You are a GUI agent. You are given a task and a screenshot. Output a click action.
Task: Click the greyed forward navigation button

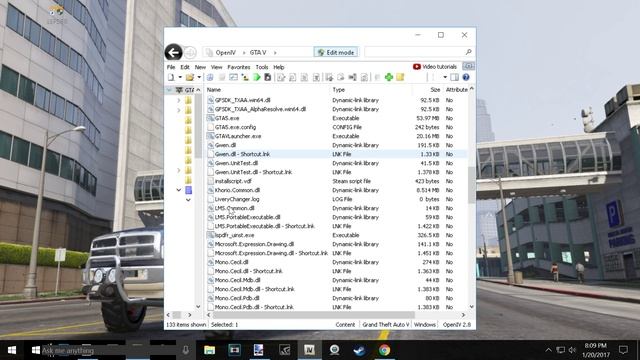click(190, 52)
